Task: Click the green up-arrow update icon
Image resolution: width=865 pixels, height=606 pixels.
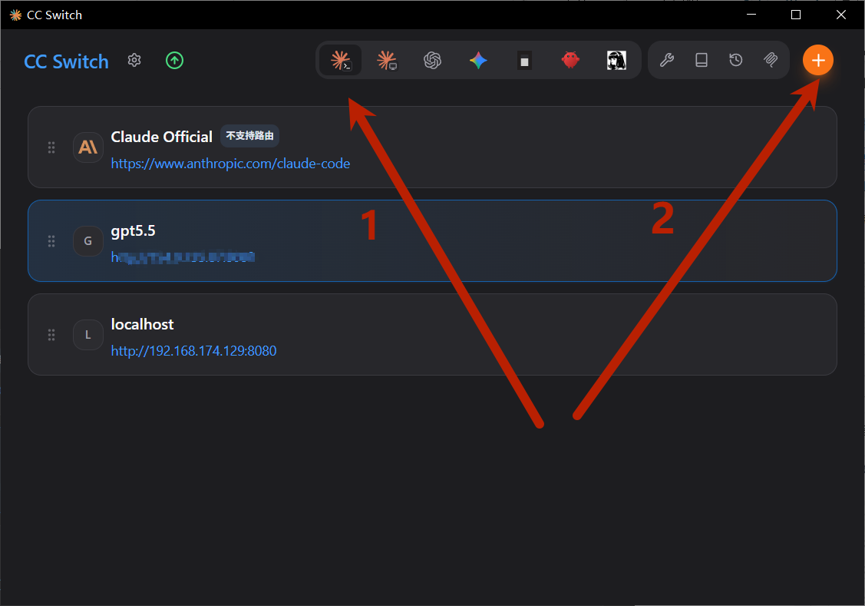Action: point(174,60)
